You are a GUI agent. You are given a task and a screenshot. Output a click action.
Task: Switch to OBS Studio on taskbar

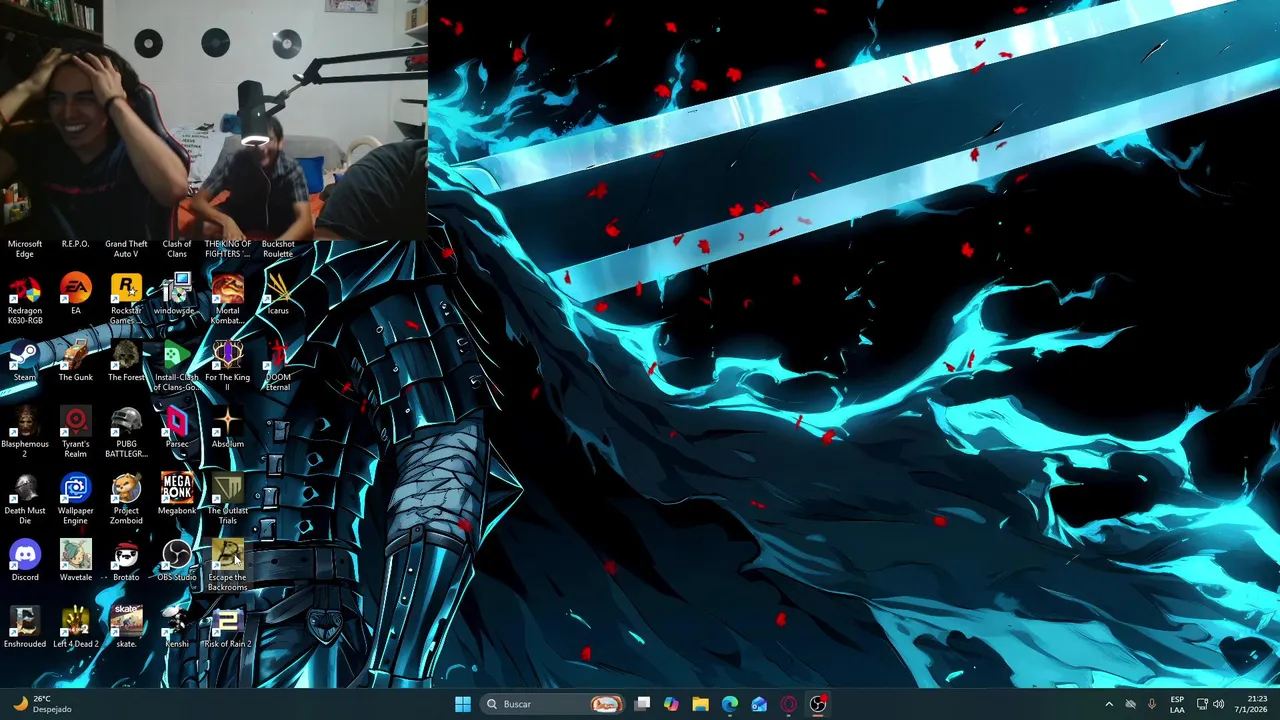818,704
